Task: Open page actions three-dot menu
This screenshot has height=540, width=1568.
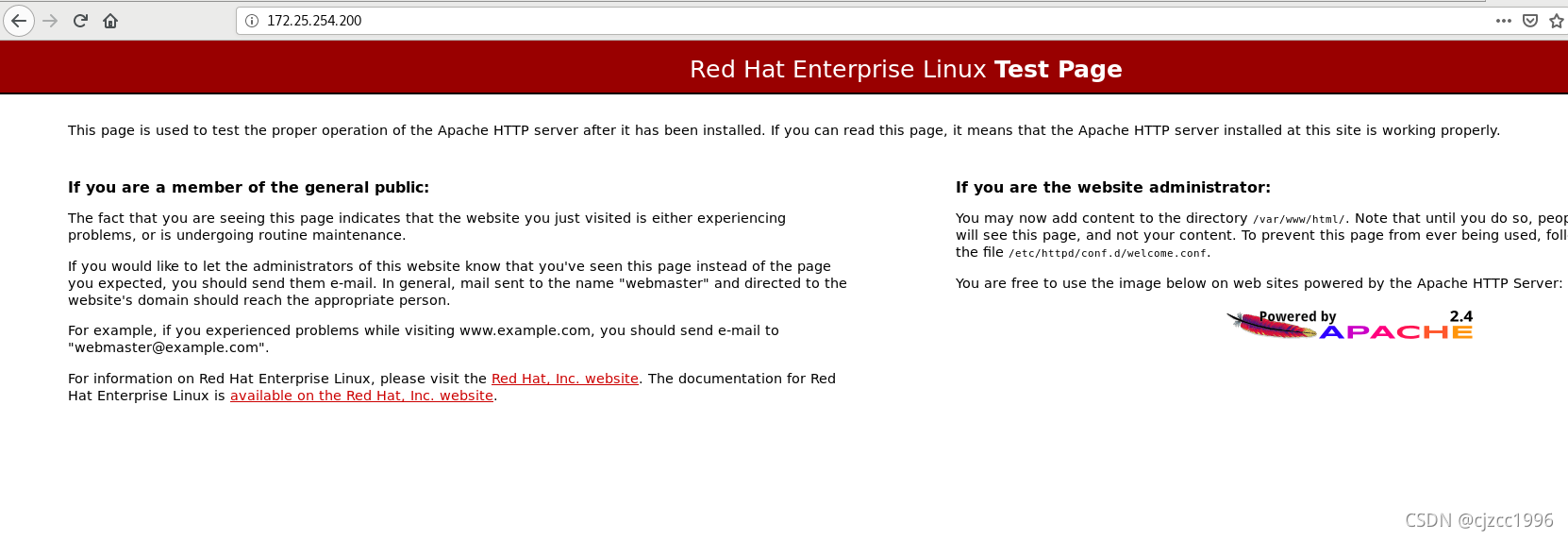Action: tap(1504, 21)
